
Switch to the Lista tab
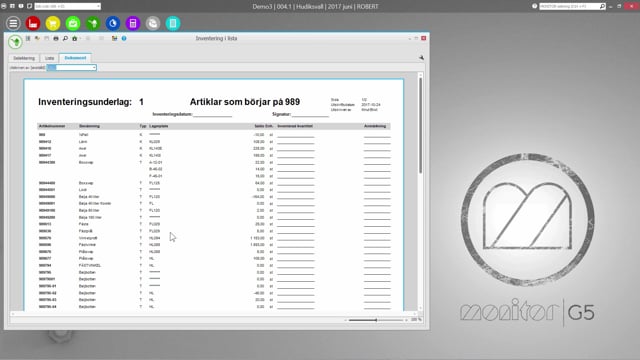click(x=50, y=58)
